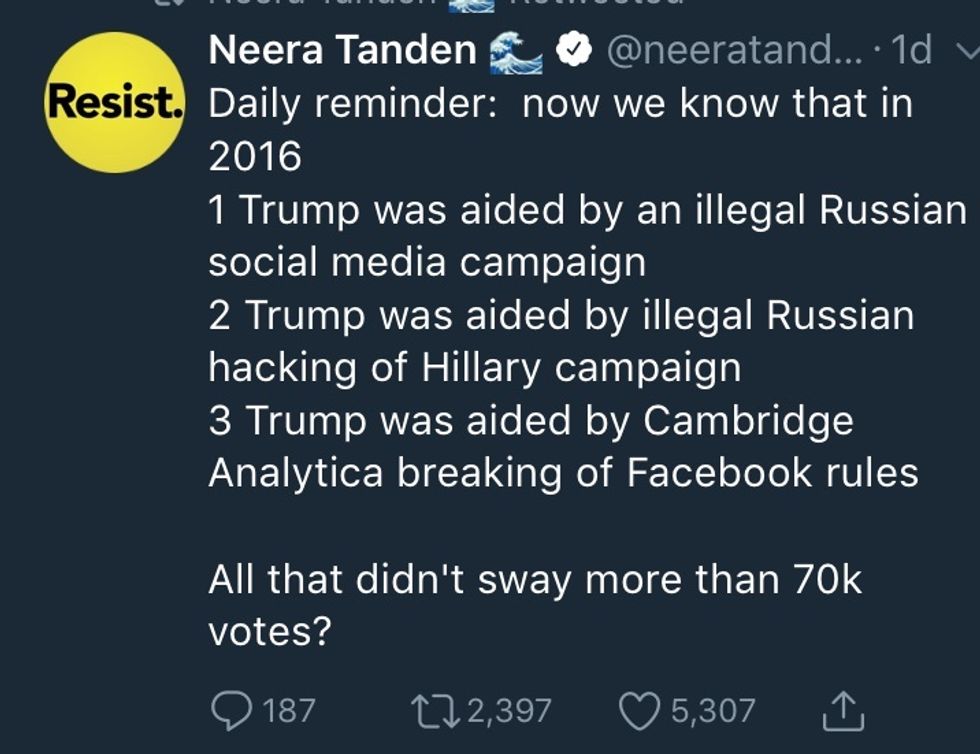View the 5,307 likes count
Image resolution: width=980 pixels, height=754 pixels.
712,710
